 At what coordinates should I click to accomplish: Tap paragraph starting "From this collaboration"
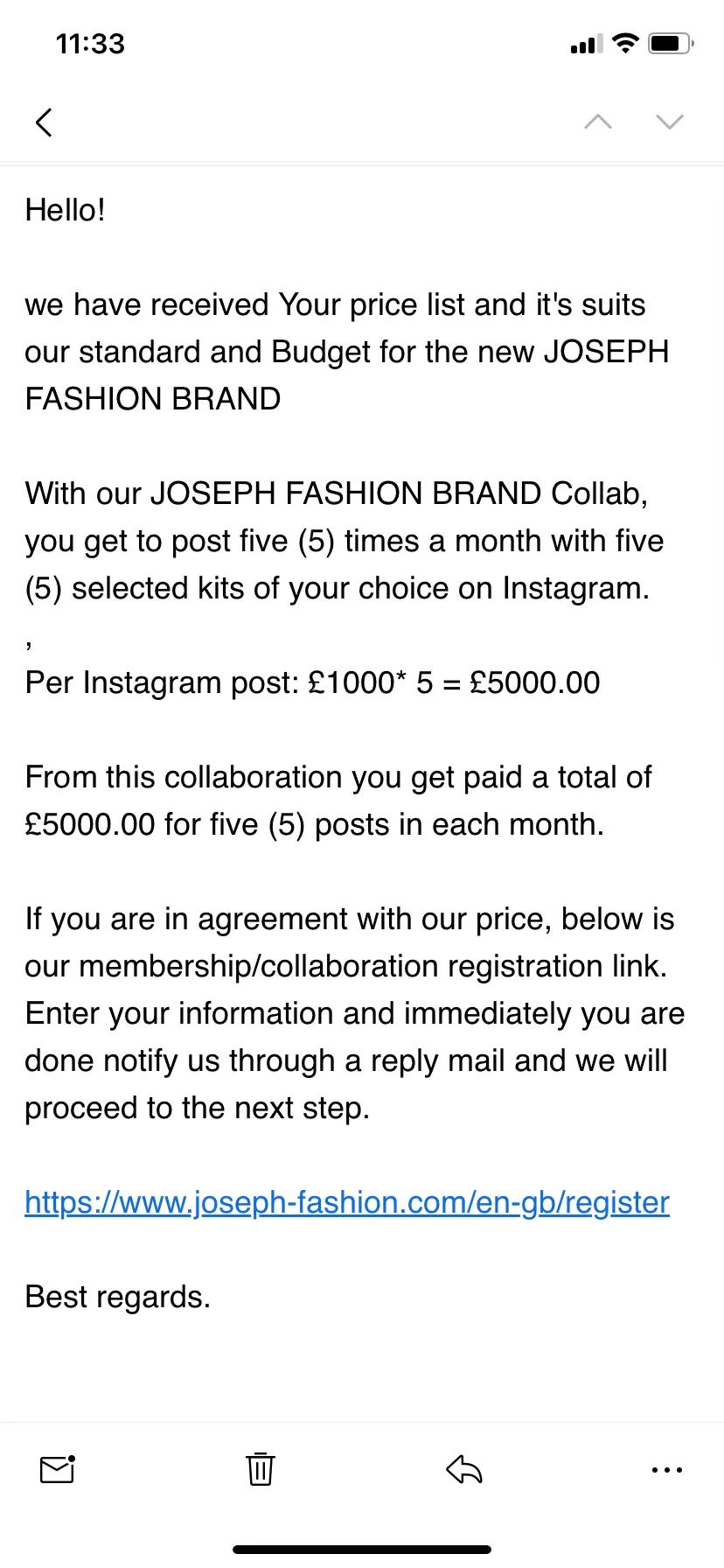point(338,801)
